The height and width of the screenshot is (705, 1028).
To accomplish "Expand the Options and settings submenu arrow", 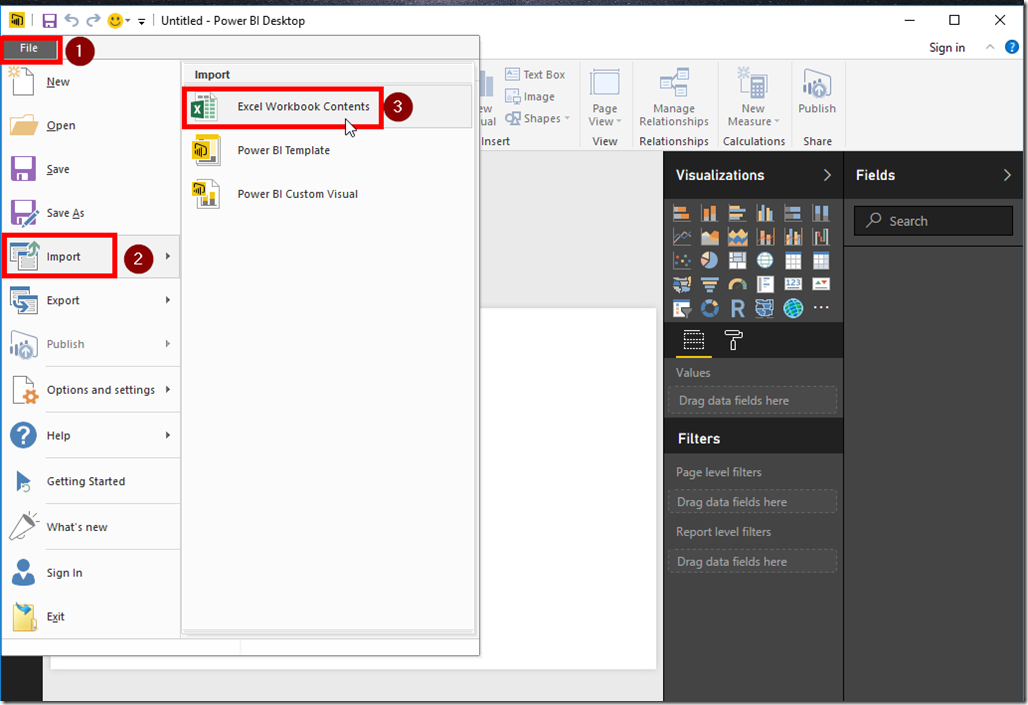I will [168, 390].
